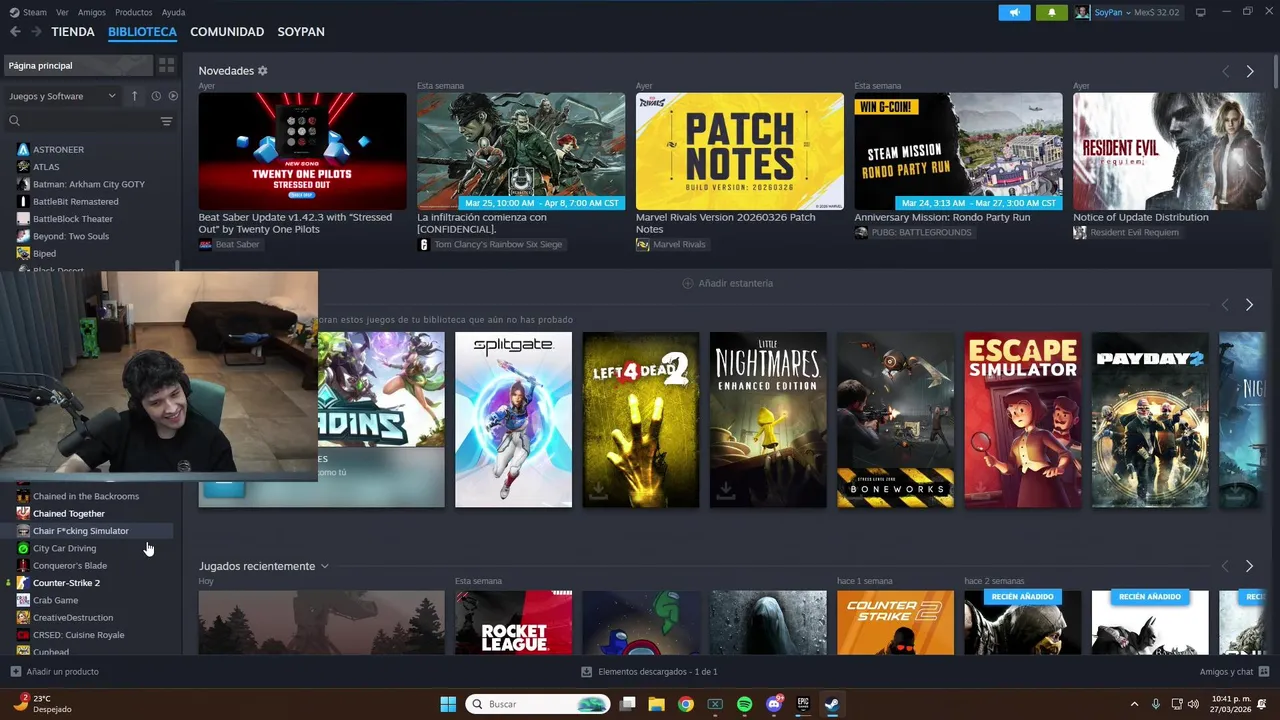The height and width of the screenshot is (720, 1280).
Task: Open the downloads icon in the bottom bar
Action: [587, 672]
